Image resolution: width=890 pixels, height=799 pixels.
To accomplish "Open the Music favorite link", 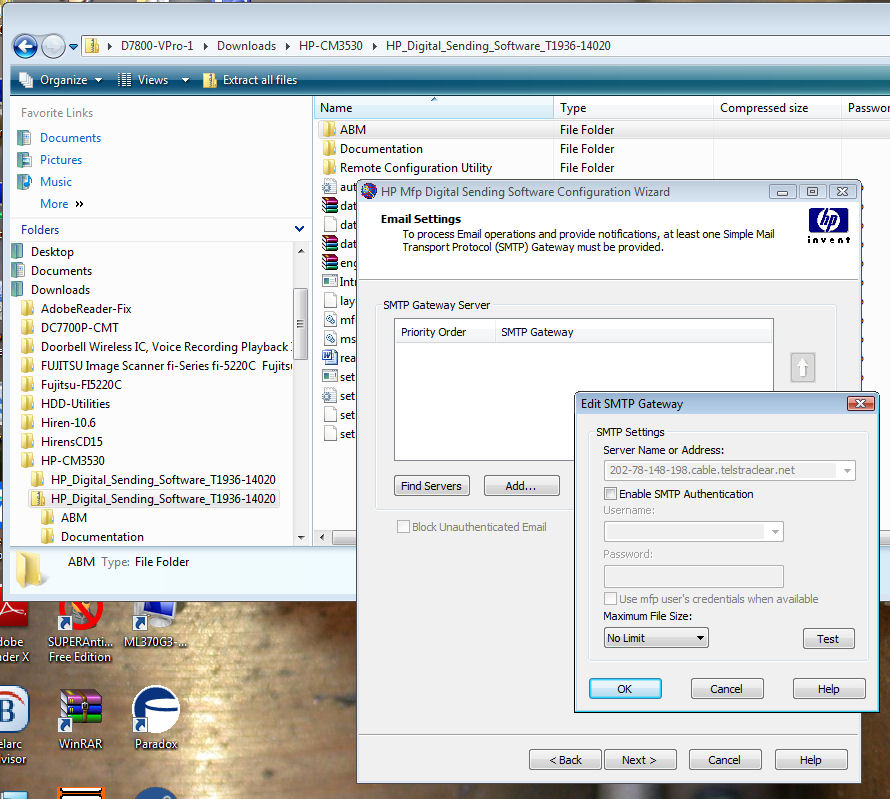I will point(55,182).
